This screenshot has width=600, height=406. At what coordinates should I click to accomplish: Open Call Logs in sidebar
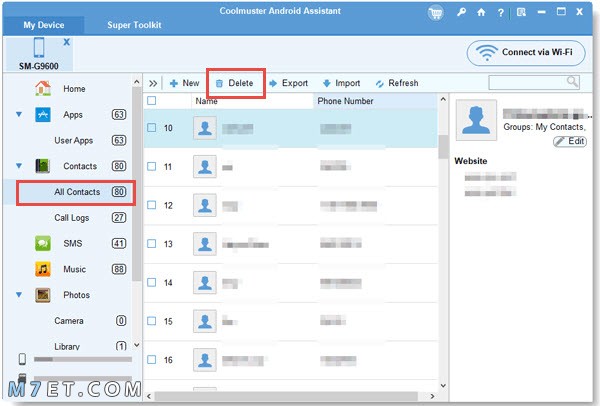72,218
